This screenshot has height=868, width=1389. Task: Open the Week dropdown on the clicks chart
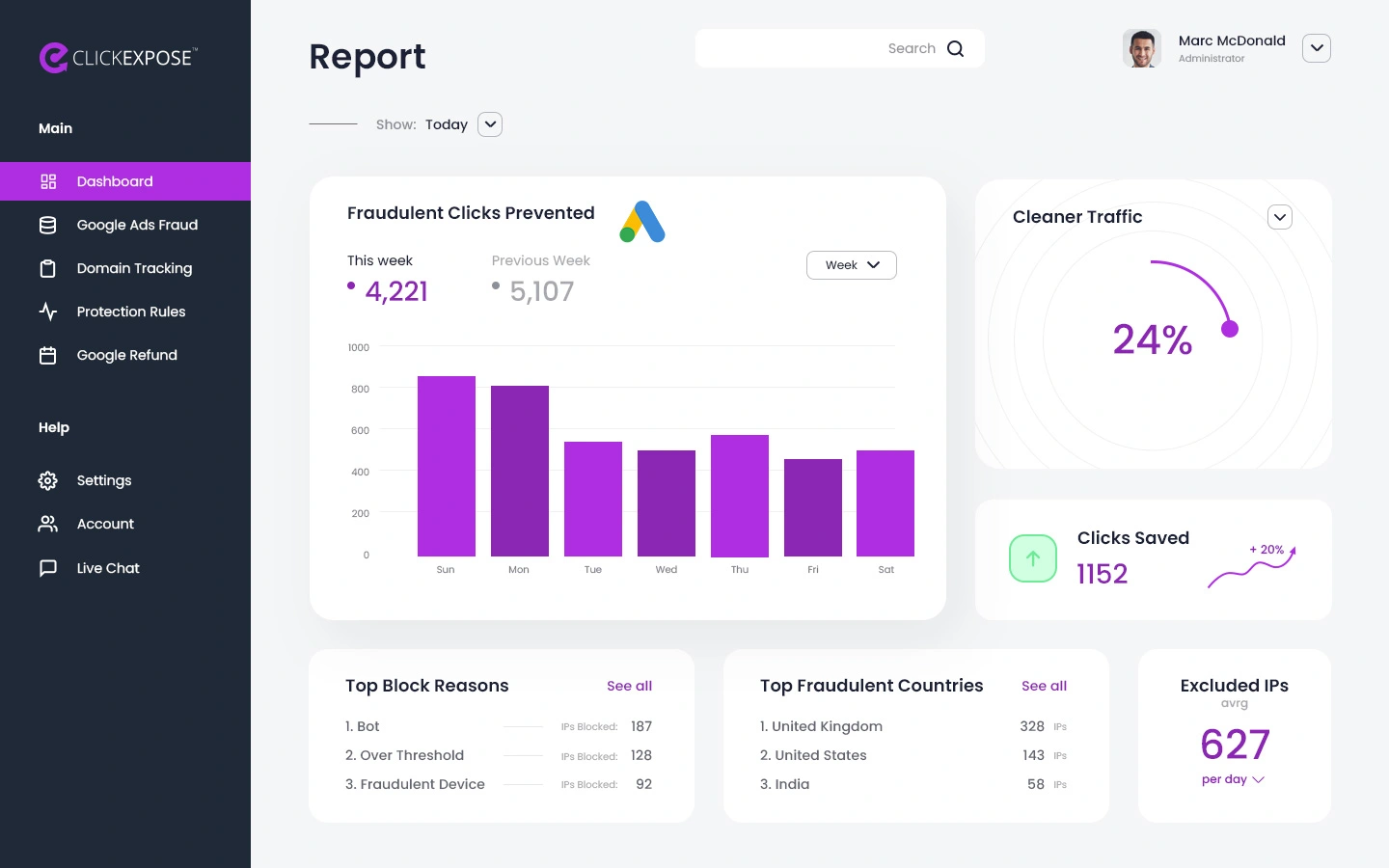tap(851, 265)
